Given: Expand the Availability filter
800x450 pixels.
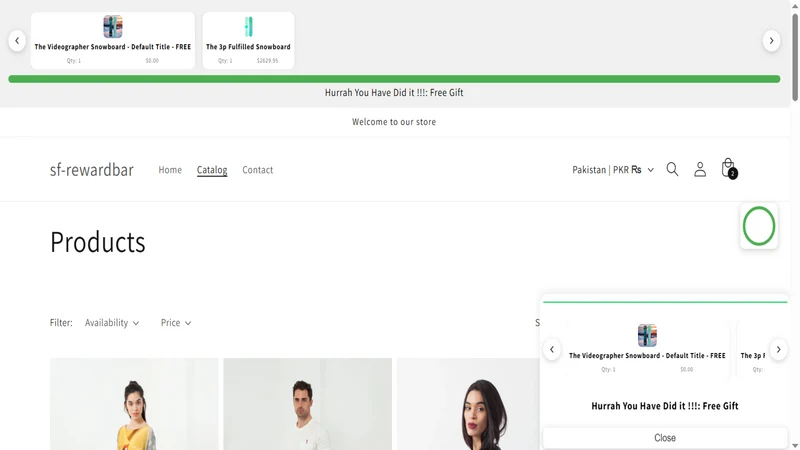Looking at the screenshot, I should 112,323.
